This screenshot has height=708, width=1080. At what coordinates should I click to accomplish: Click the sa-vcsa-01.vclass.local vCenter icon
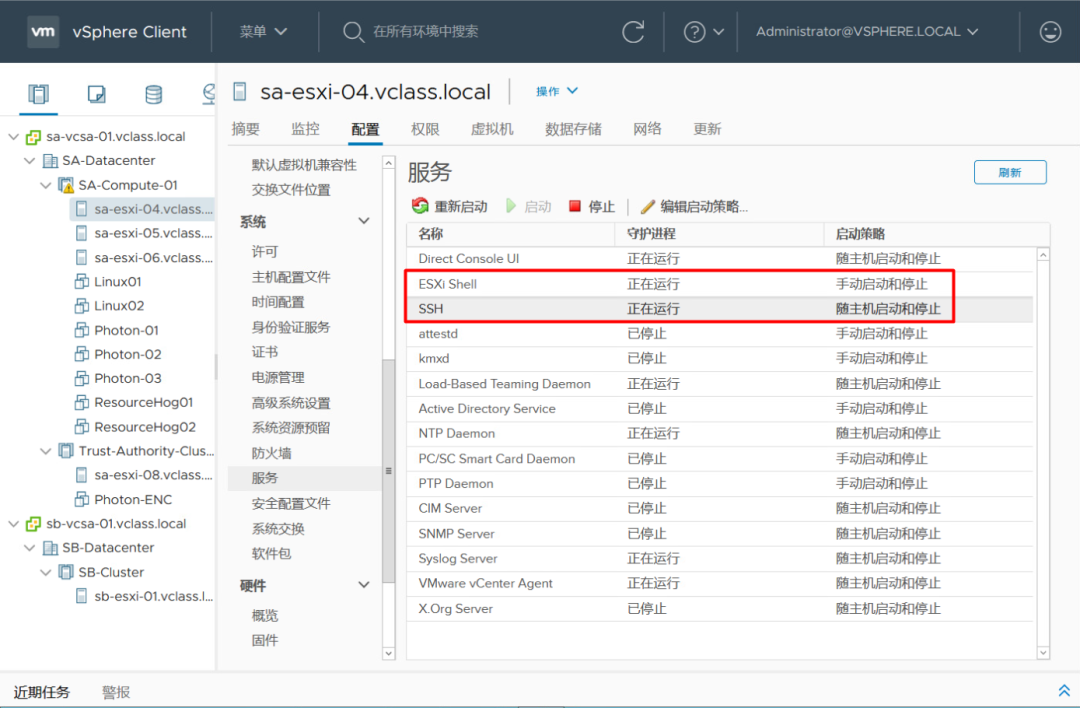33,137
